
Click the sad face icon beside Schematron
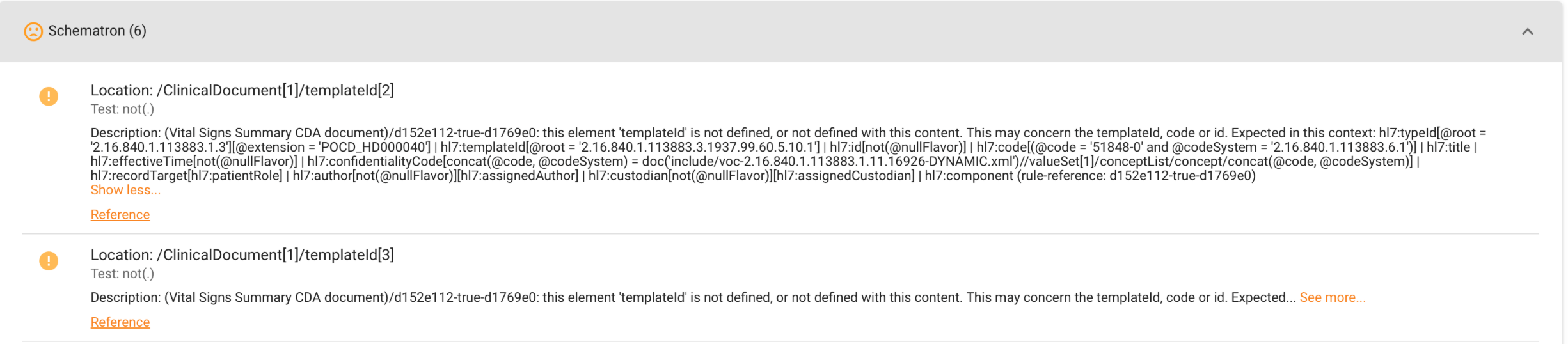coord(33,31)
